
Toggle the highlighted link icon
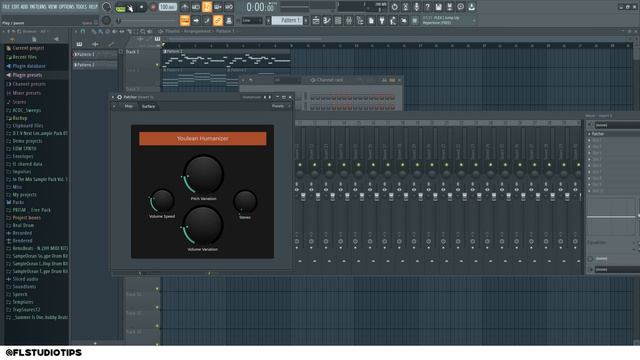tap(218, 20)
